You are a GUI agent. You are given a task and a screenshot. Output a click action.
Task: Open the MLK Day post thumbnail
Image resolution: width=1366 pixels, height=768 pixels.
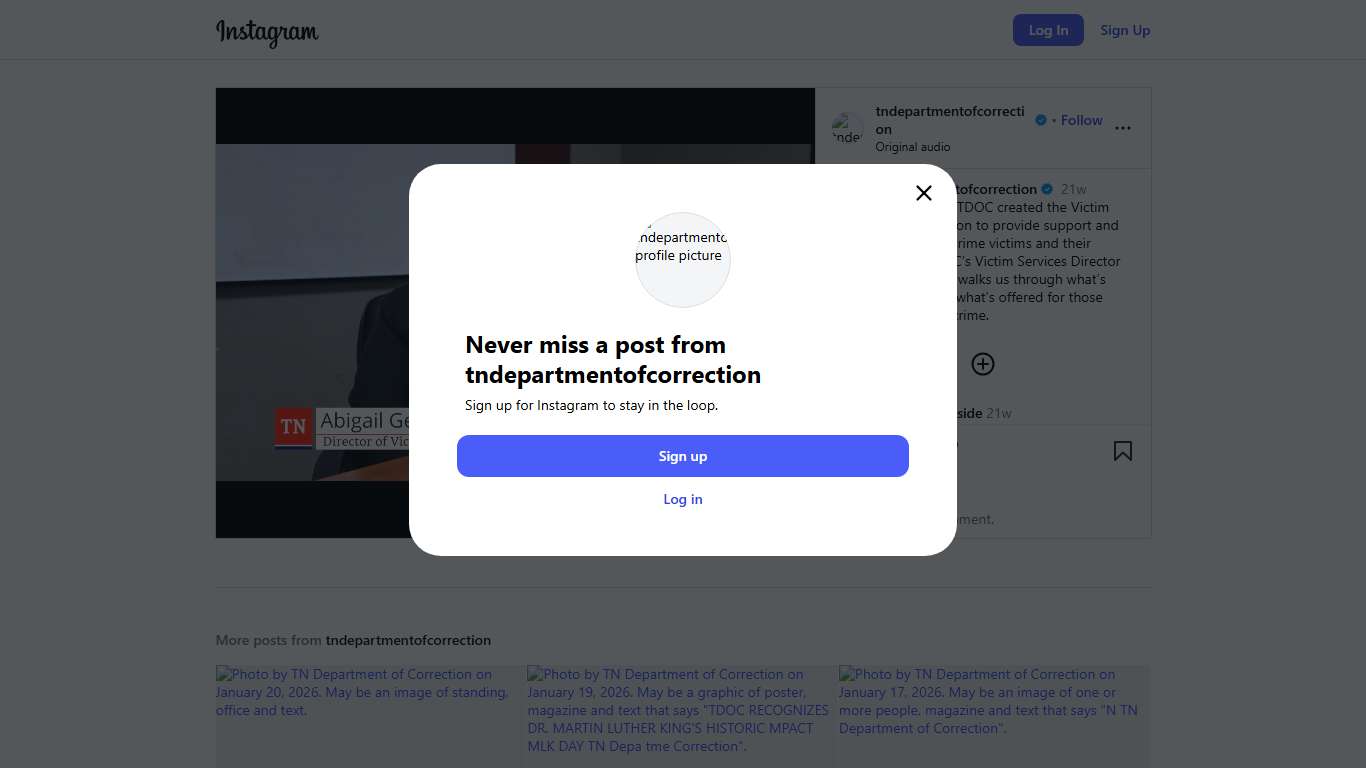click(680, 715)
